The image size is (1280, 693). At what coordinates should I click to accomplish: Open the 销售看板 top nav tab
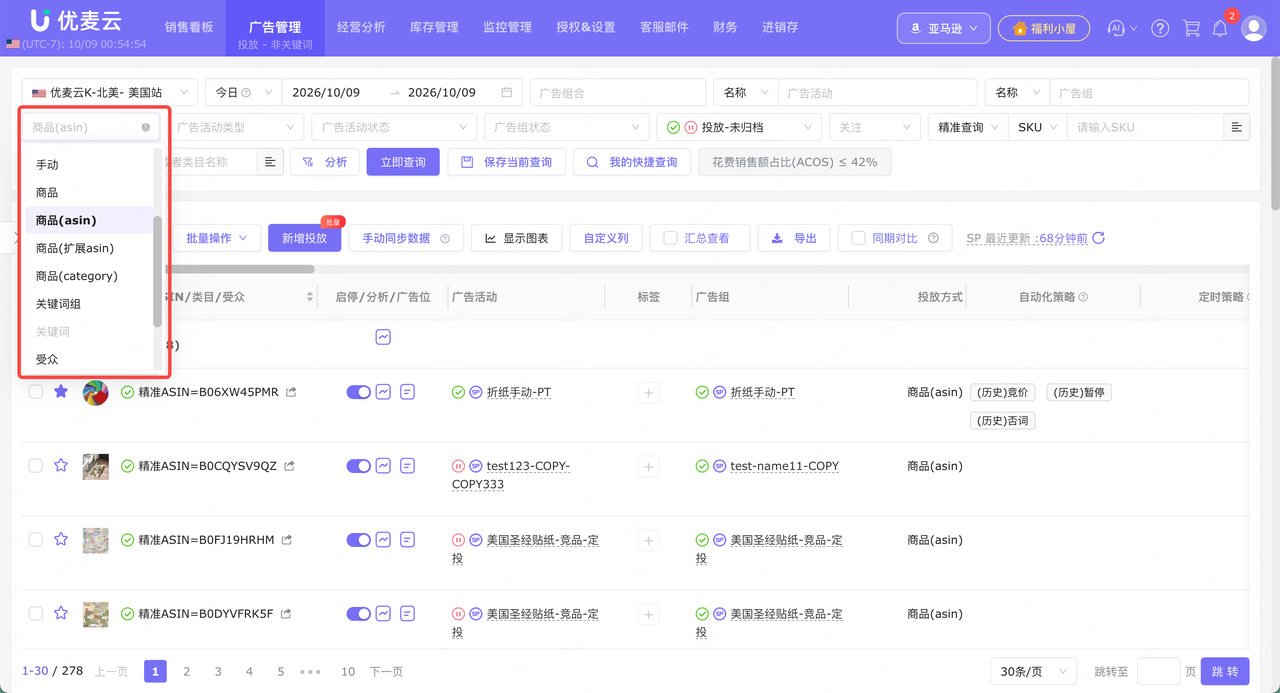coord(189,28)
